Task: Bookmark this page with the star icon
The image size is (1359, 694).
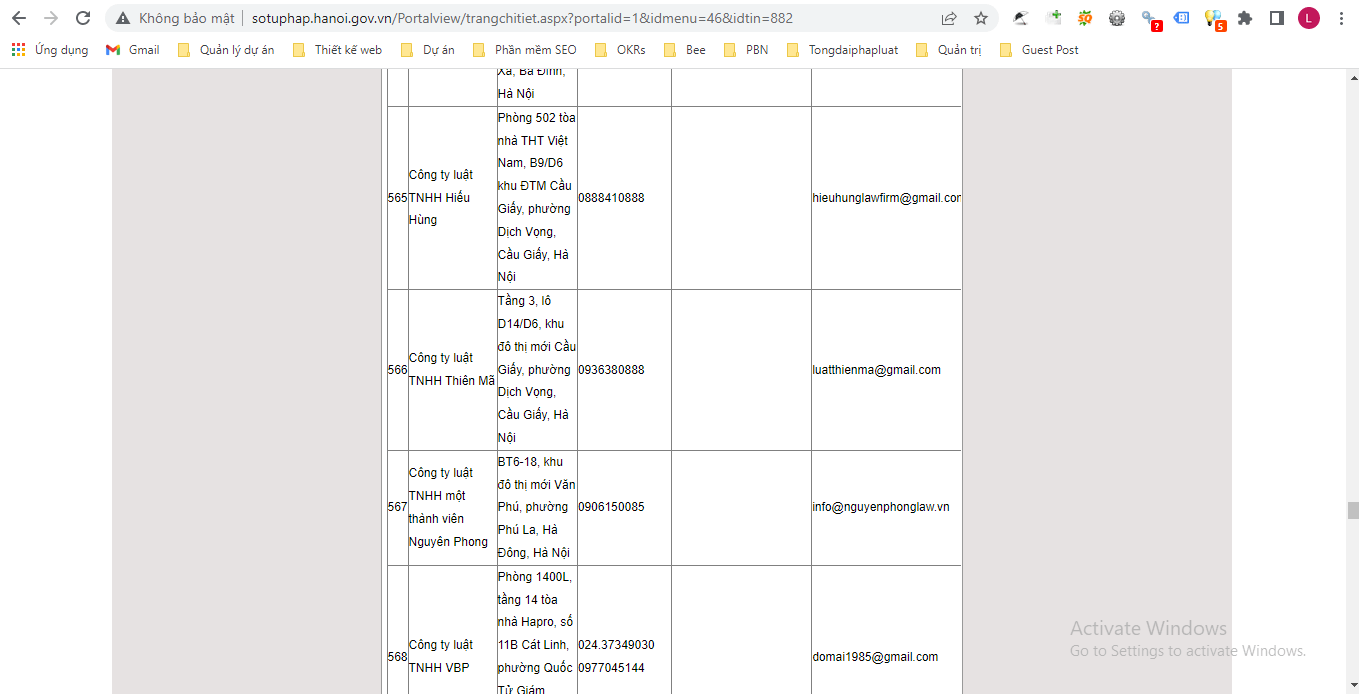Action: tap(980, 18)
